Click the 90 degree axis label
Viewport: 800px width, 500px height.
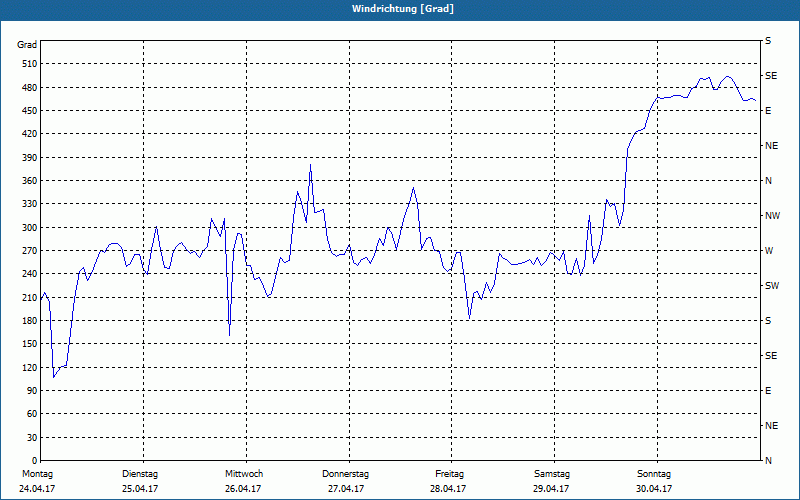(32, 391)
